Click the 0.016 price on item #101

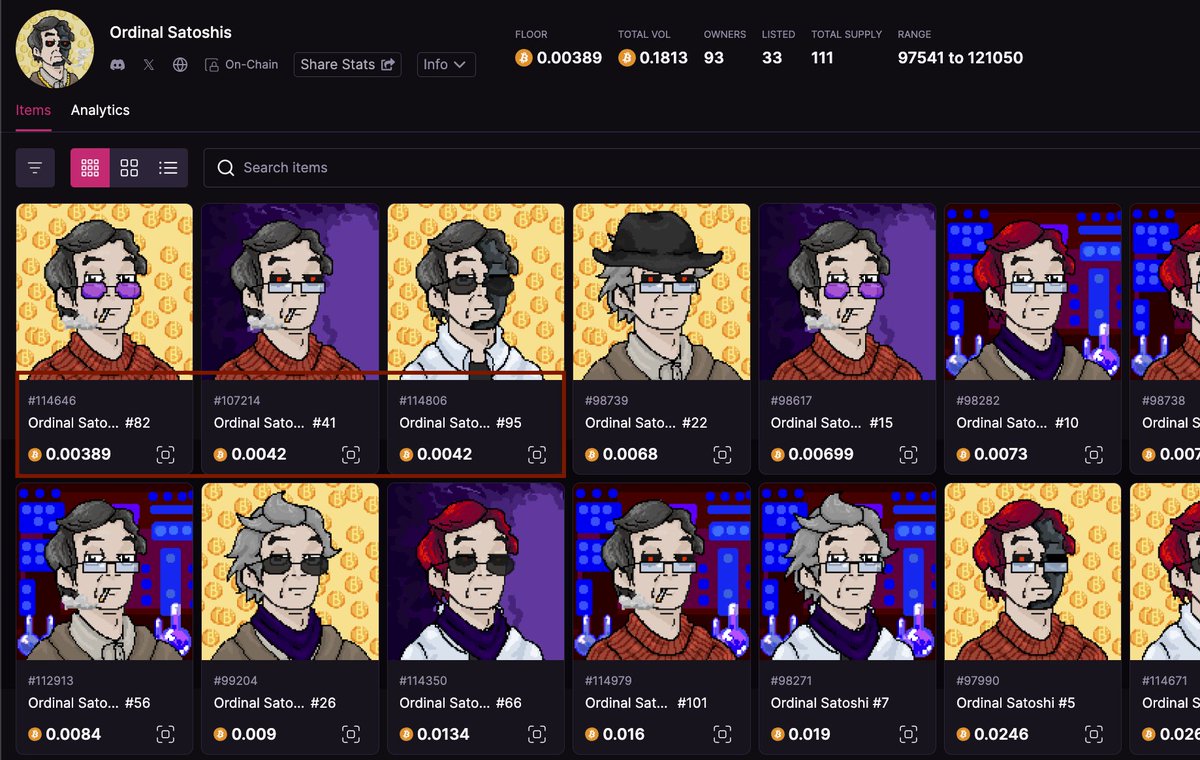(625, 735)
